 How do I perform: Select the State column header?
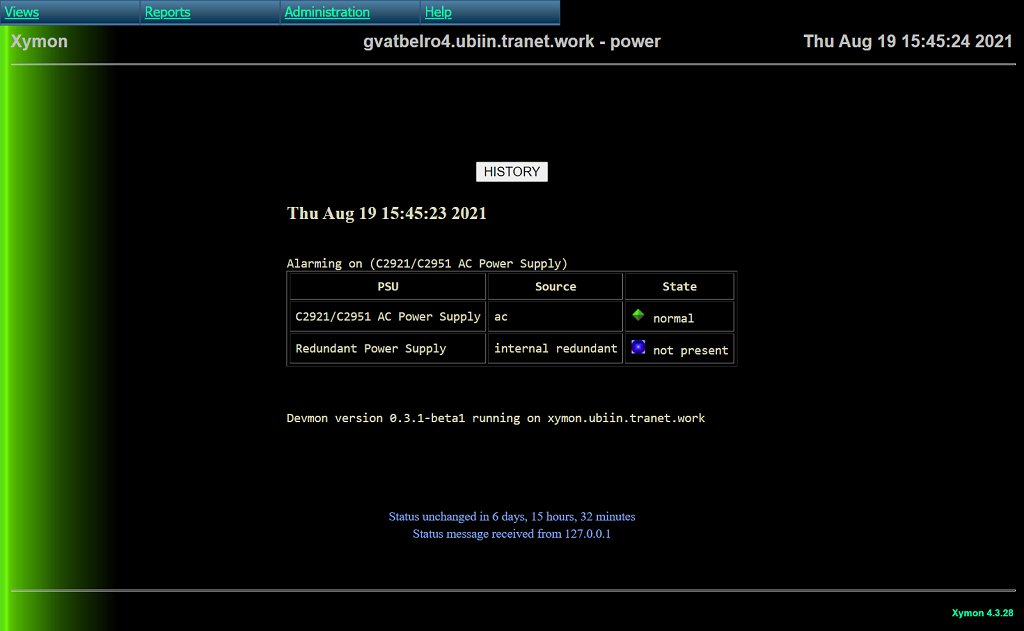pyautogui.click(x=679, y=287)
